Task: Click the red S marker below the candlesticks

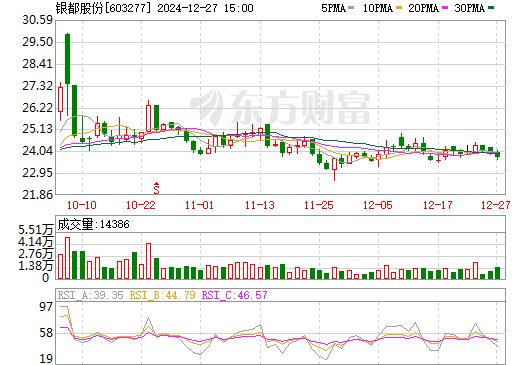Action: pyautogui.click(x=156, y=188)
